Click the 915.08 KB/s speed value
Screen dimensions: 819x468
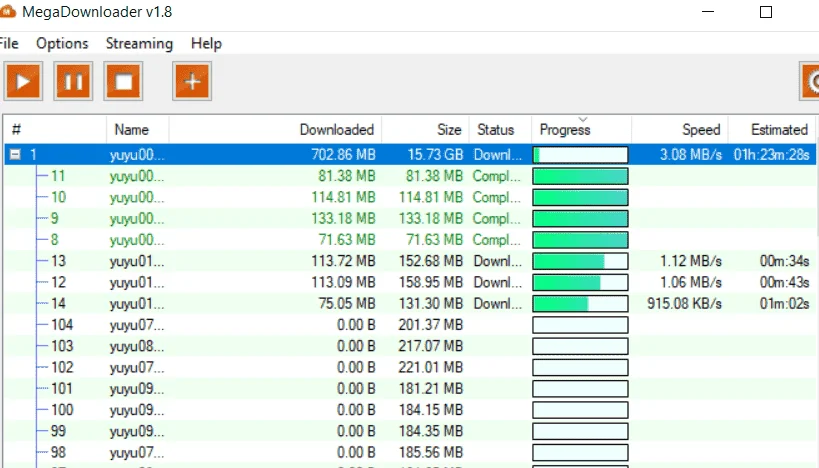click(x=684, y=303)
